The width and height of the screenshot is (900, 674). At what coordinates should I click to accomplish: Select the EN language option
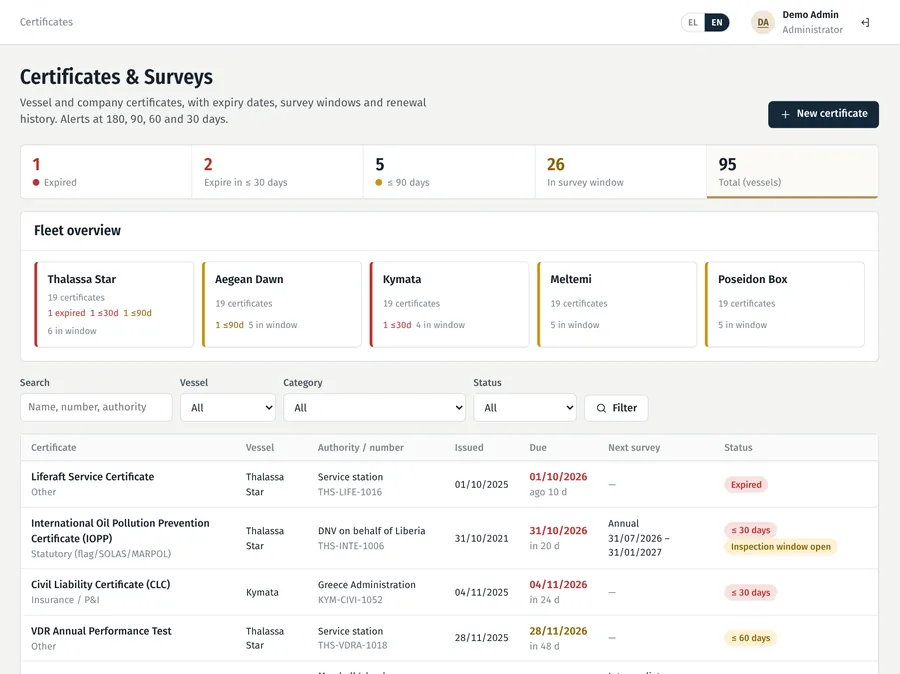point(717,22)
